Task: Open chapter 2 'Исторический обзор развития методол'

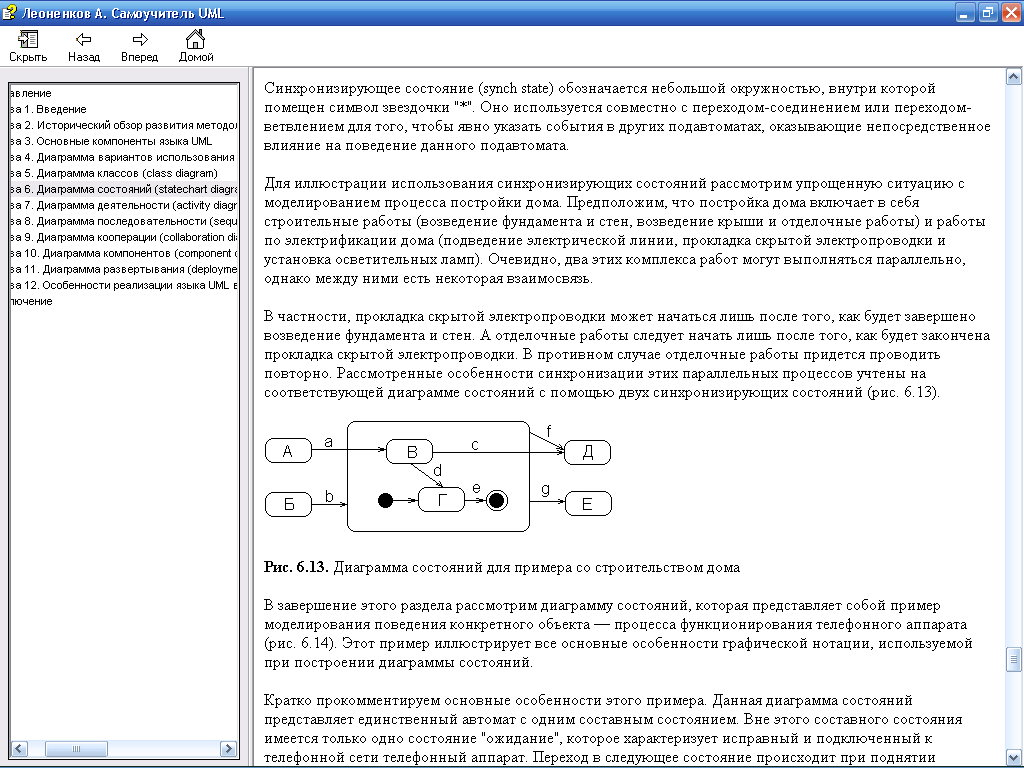Action: point(124,125)
